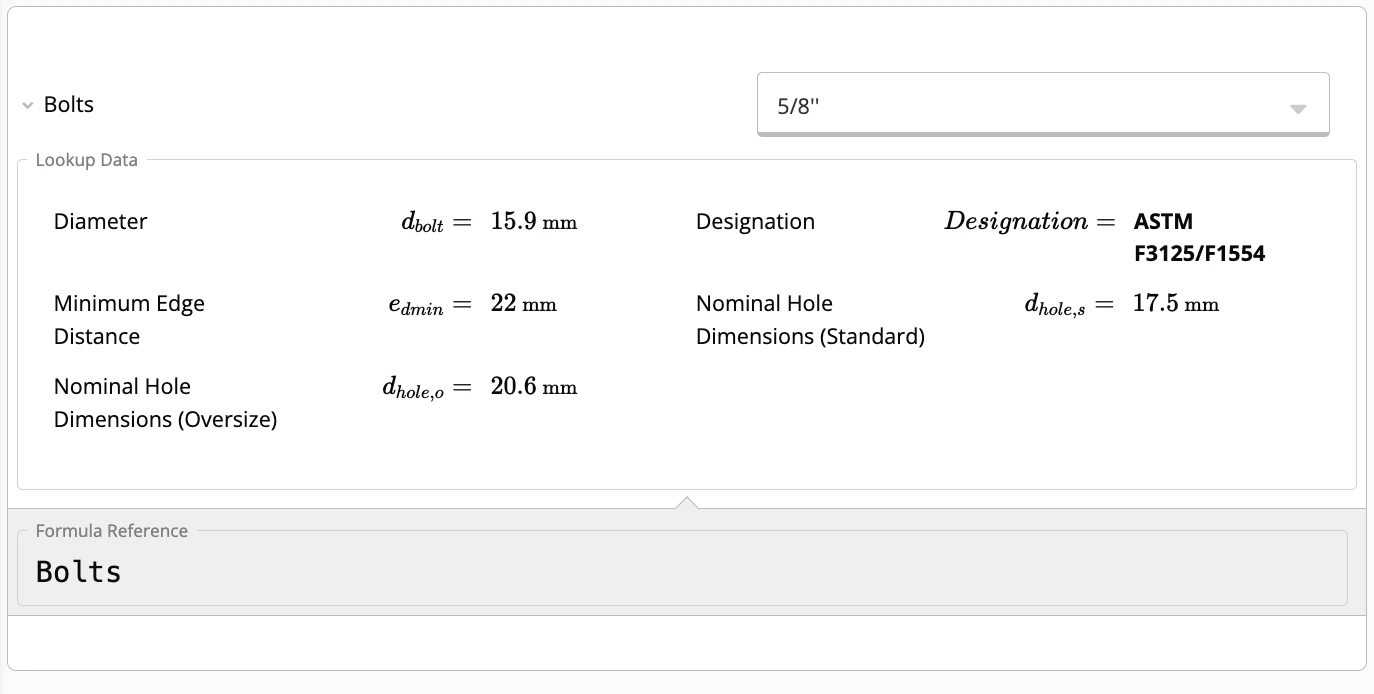Click the Diameter label

click(100, 222)
